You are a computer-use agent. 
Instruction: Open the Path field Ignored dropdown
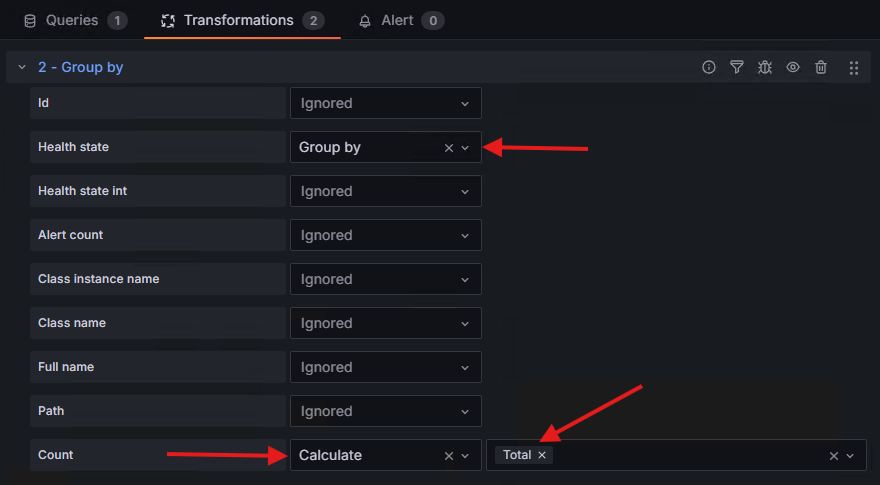[385, 411]
